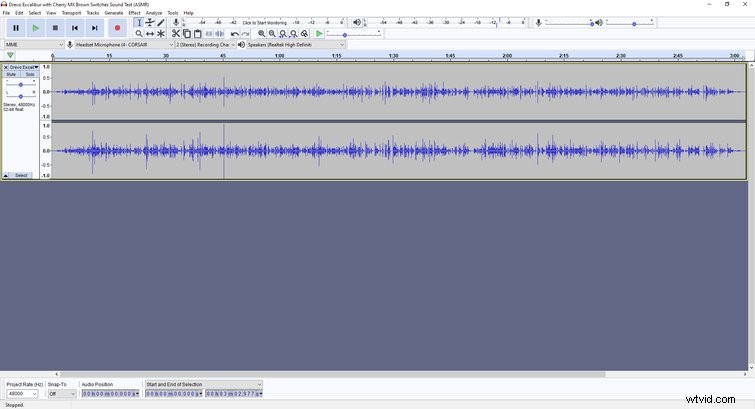Adjust the track pan slider
This screenshot has height=409, width=755.
(x=21, y=96)
